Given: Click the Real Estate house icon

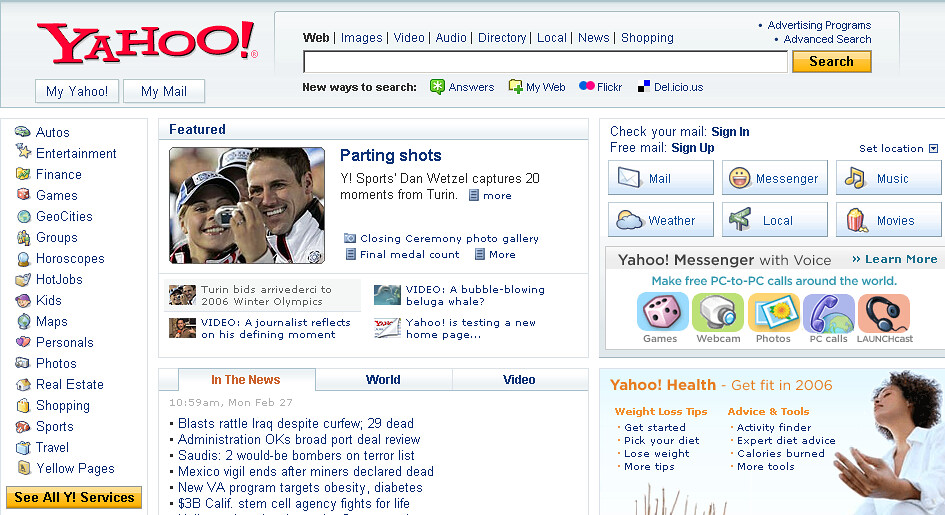Looking at the screenshot, I should (23, 384).
